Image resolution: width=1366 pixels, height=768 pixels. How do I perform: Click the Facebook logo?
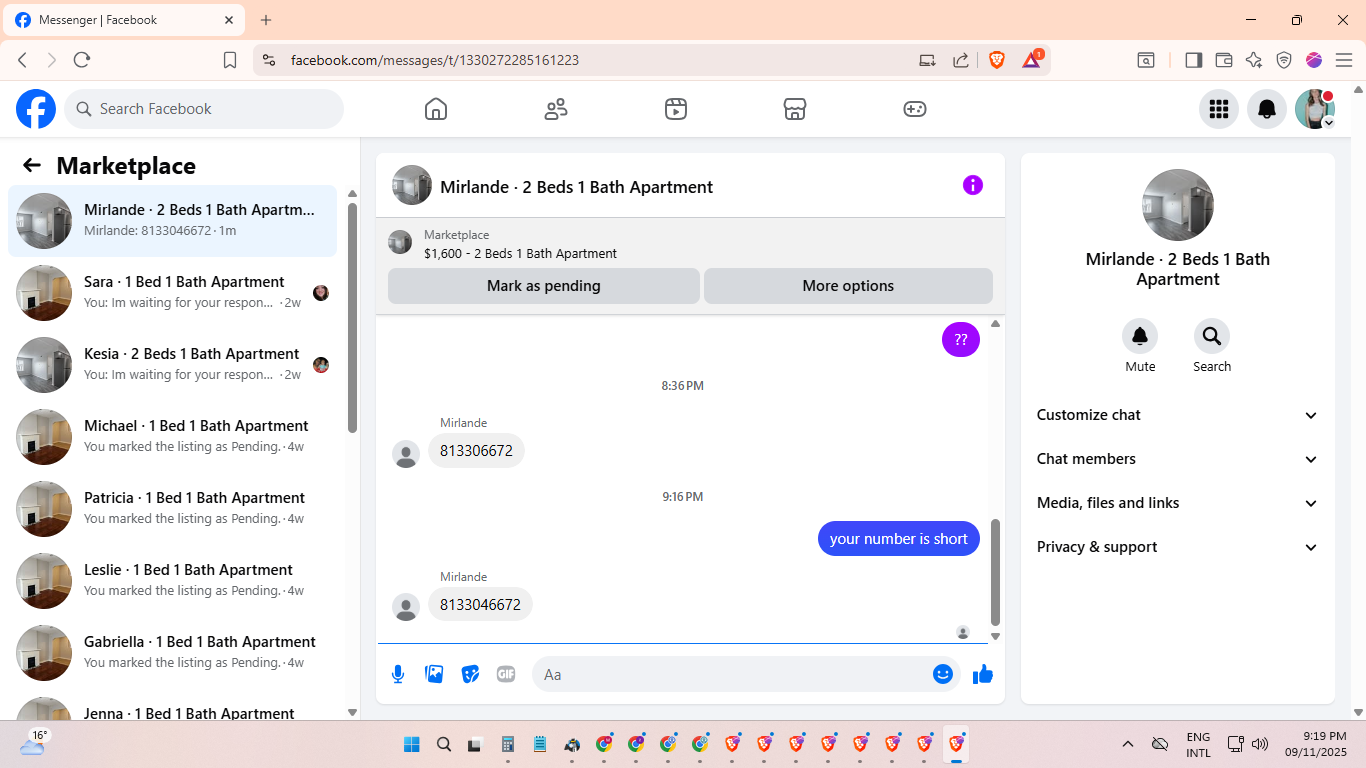pos(36,109)
